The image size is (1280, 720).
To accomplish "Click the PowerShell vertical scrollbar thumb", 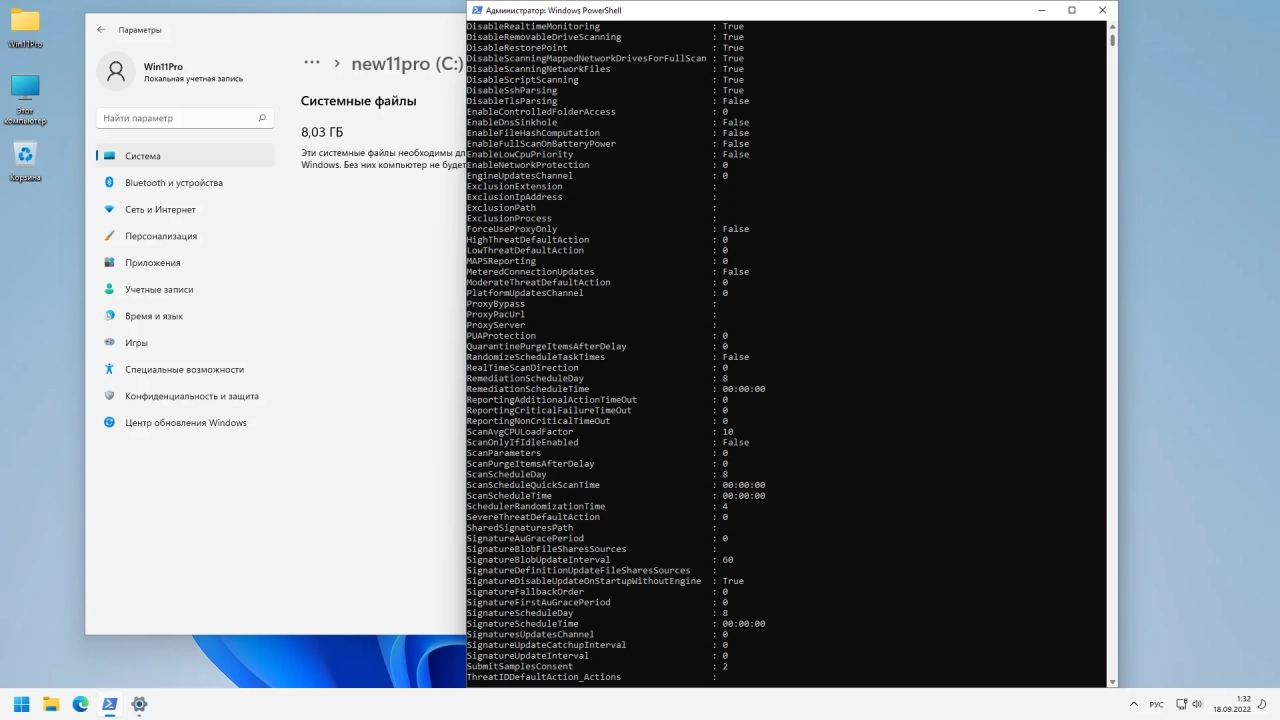I will (x=1112, y=40).
